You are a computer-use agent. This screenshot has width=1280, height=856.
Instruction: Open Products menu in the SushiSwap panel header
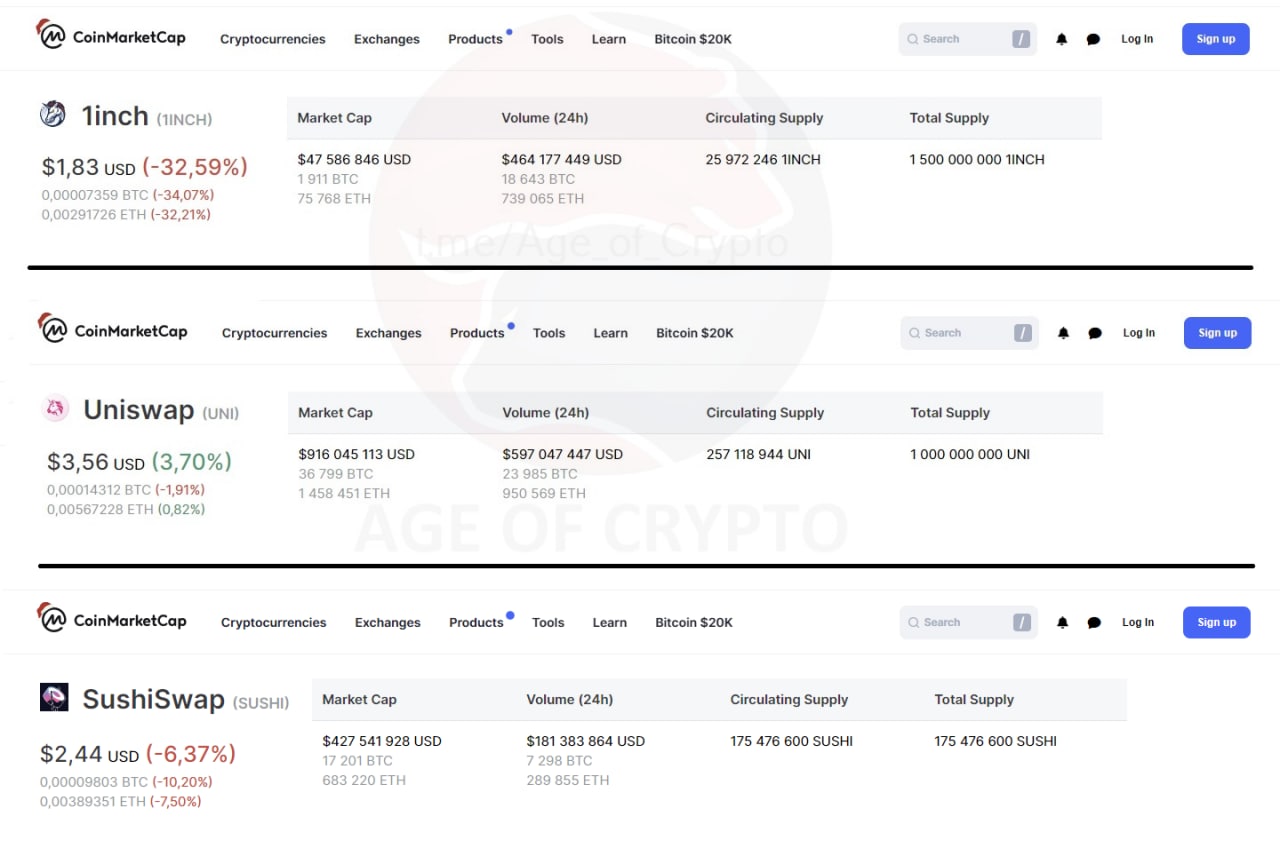click(476, 622)
